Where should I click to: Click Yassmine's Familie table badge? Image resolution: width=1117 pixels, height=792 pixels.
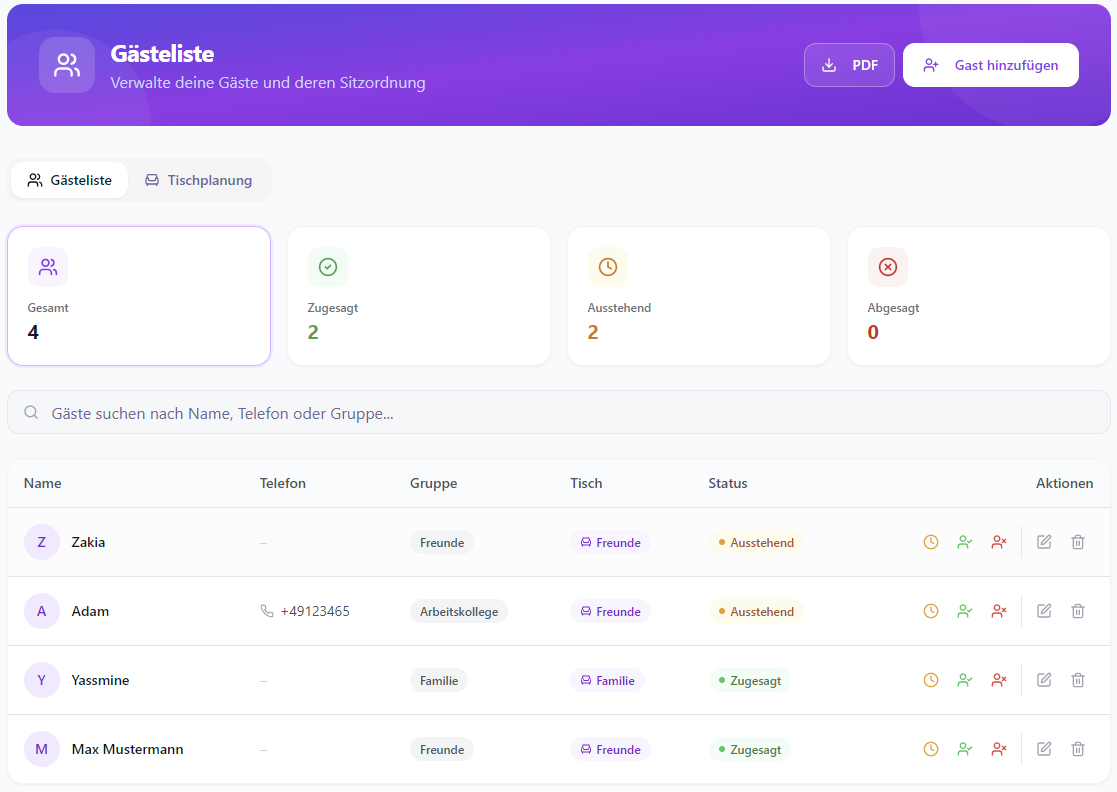pyautogui.click(x=608, y=680)
